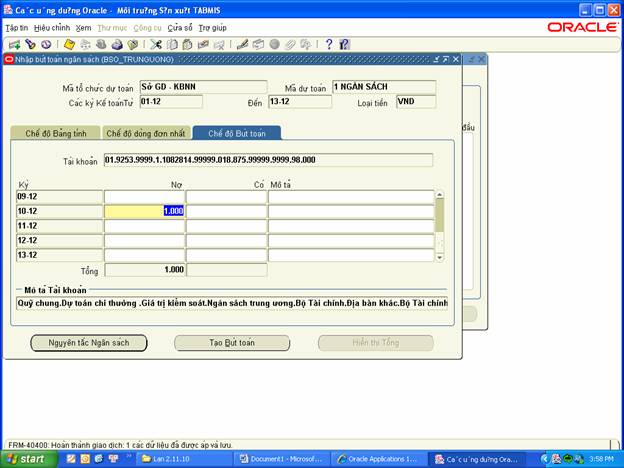Click the Nợ cell for period 09-12
The height and width of the screenshot is (468, 624).
pos(144,197)
